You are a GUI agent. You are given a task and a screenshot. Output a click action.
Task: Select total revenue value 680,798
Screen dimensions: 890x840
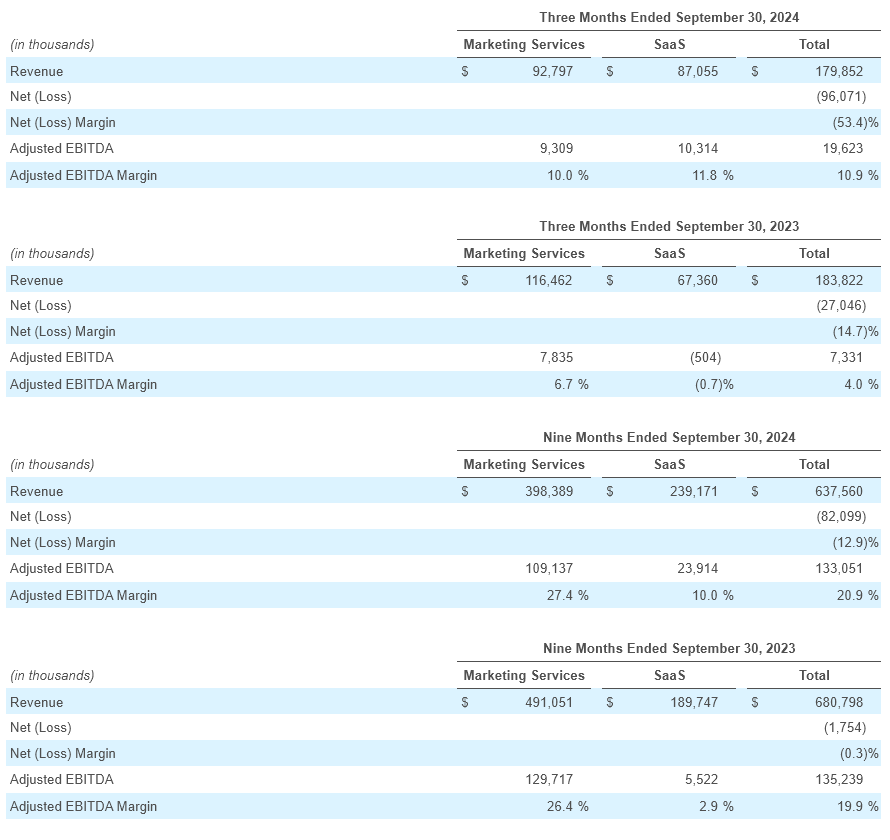(839, 703)
